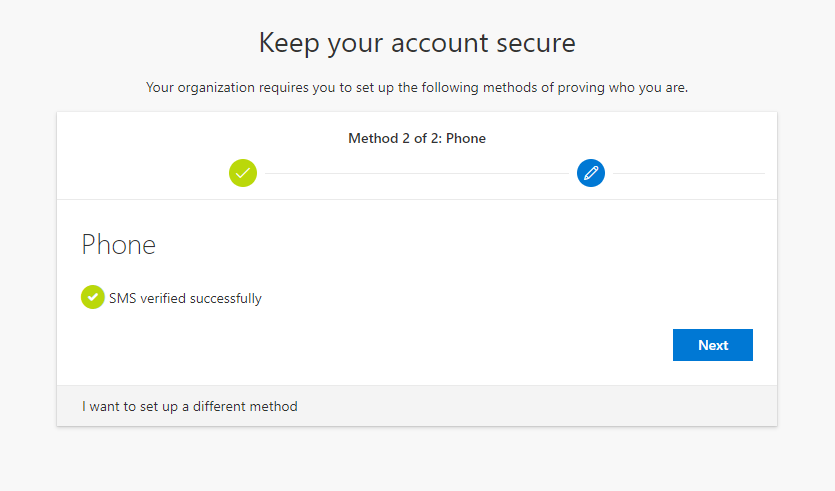Click word "successfully" in SMS status text
The image size is (835, 491).
coord(226,298)
